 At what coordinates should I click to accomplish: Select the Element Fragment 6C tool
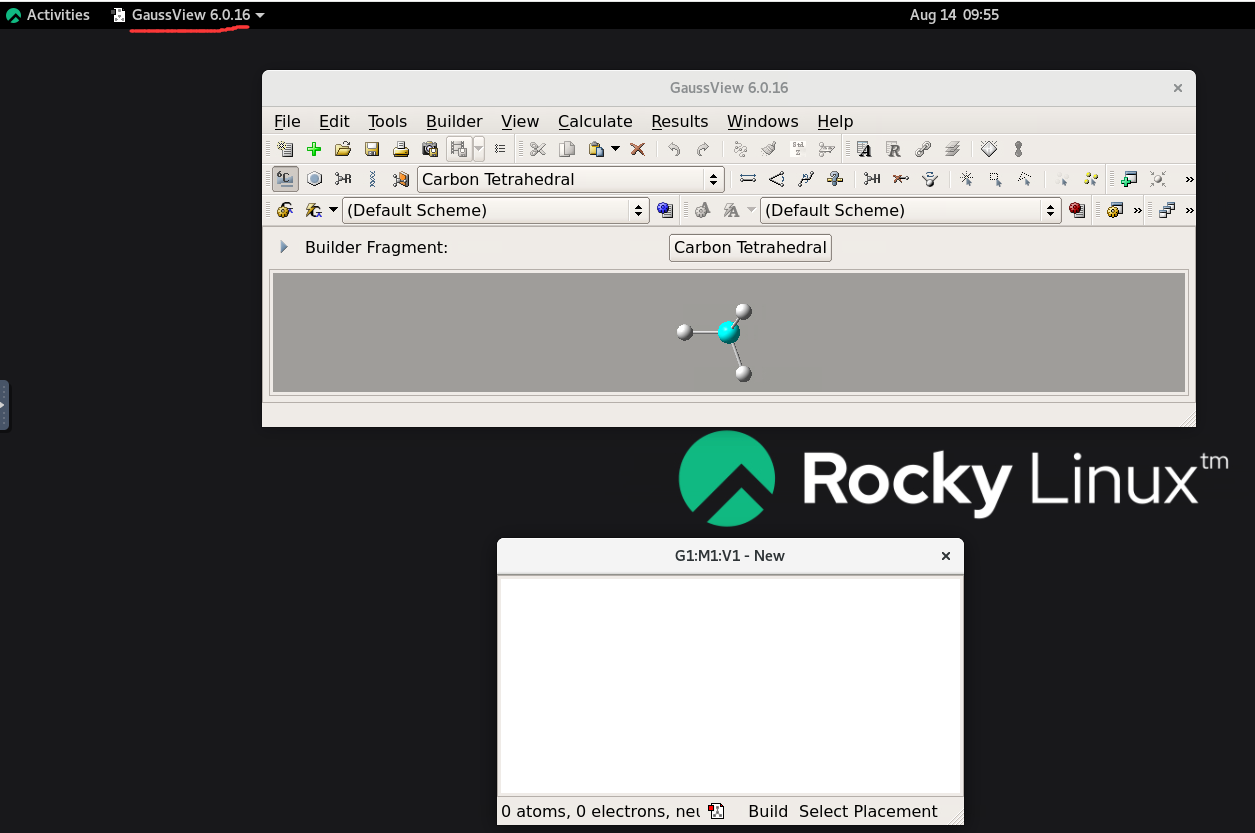[x=285, y=179]
